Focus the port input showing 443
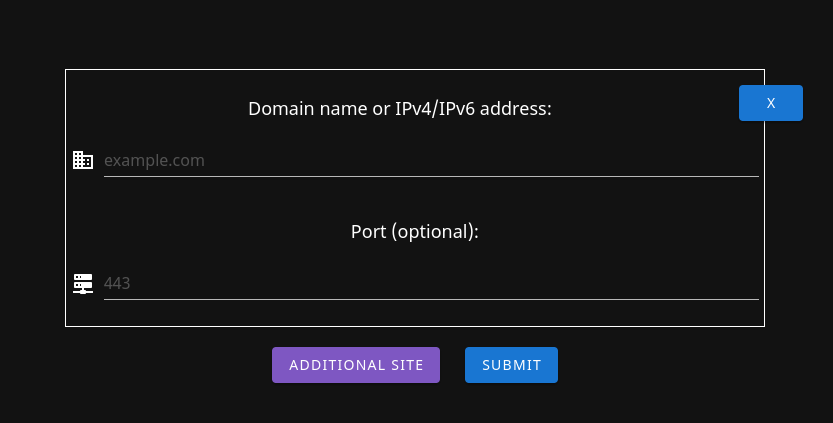833x423 pixels. [x=431, y=284]
